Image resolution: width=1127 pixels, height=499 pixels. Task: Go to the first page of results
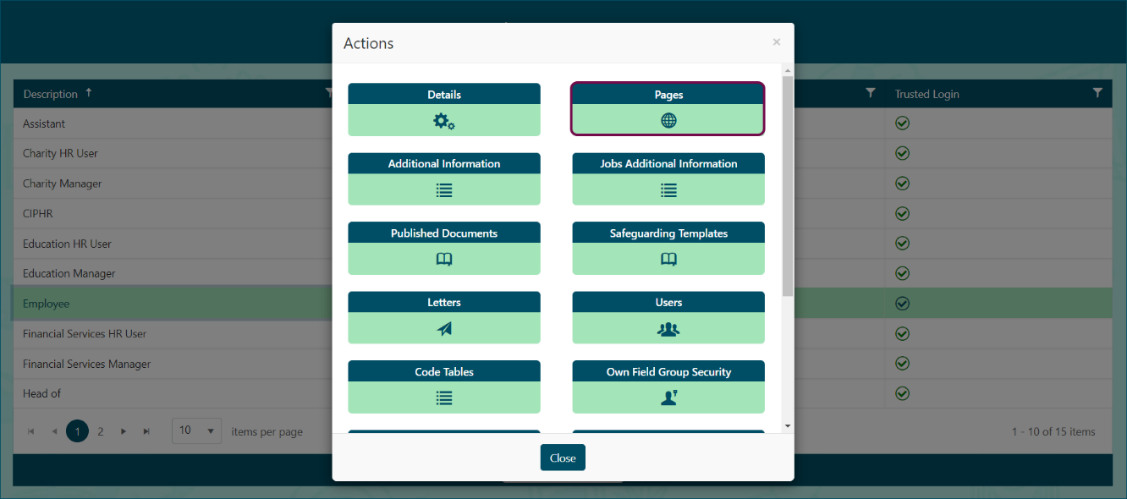31,431
